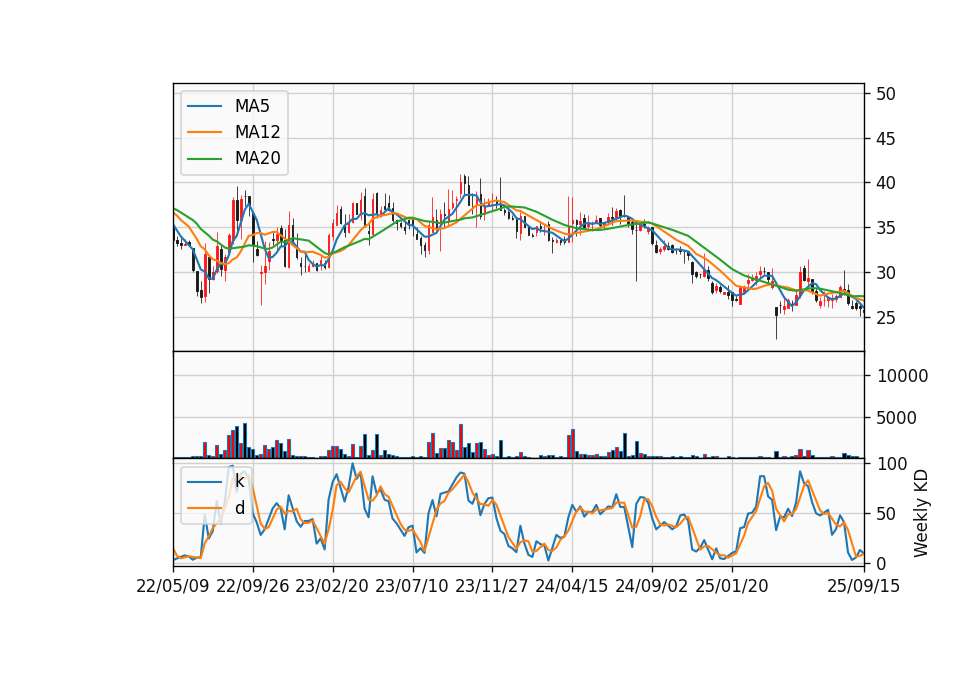Select the 23/11/27 date tick label
This screenshot has height=690, width=960.
tap(492, 586)
